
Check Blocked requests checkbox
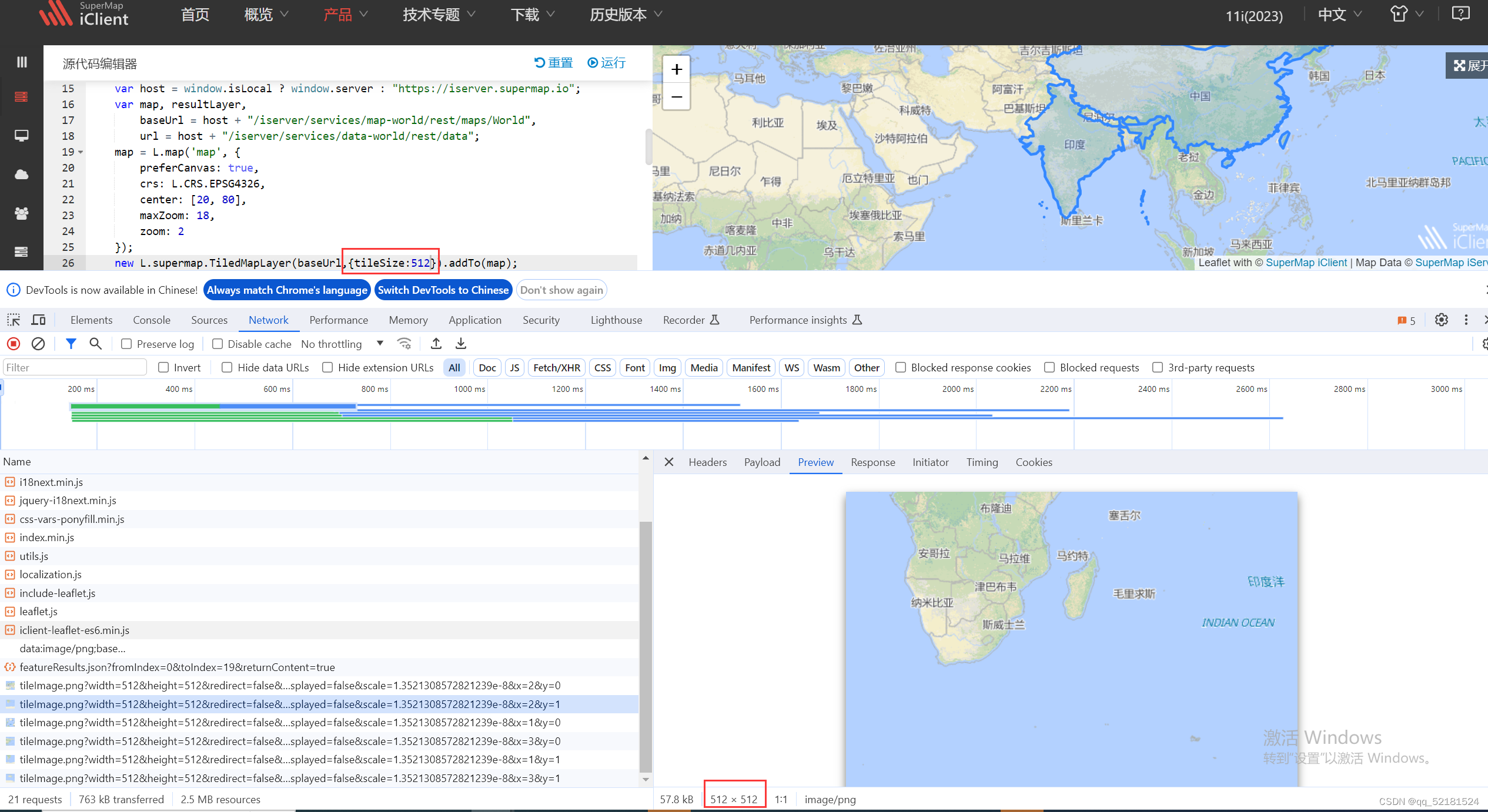point(1049,367)
